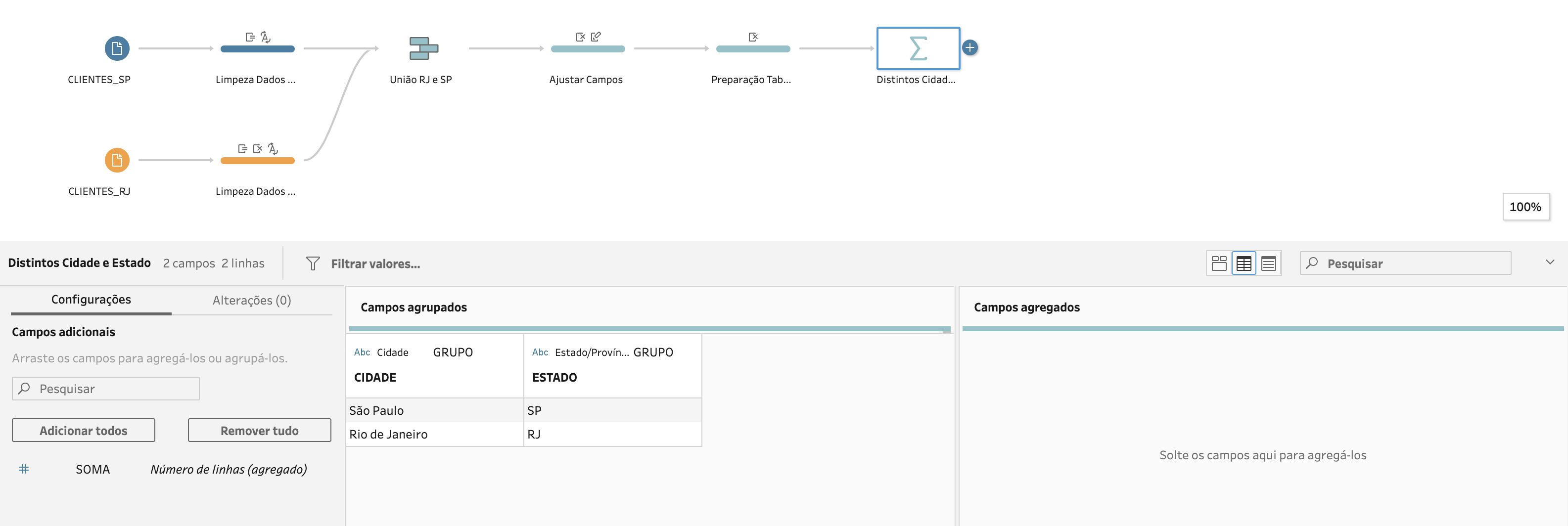
Task: Select the Configurações tab
Action: point(91,299)
